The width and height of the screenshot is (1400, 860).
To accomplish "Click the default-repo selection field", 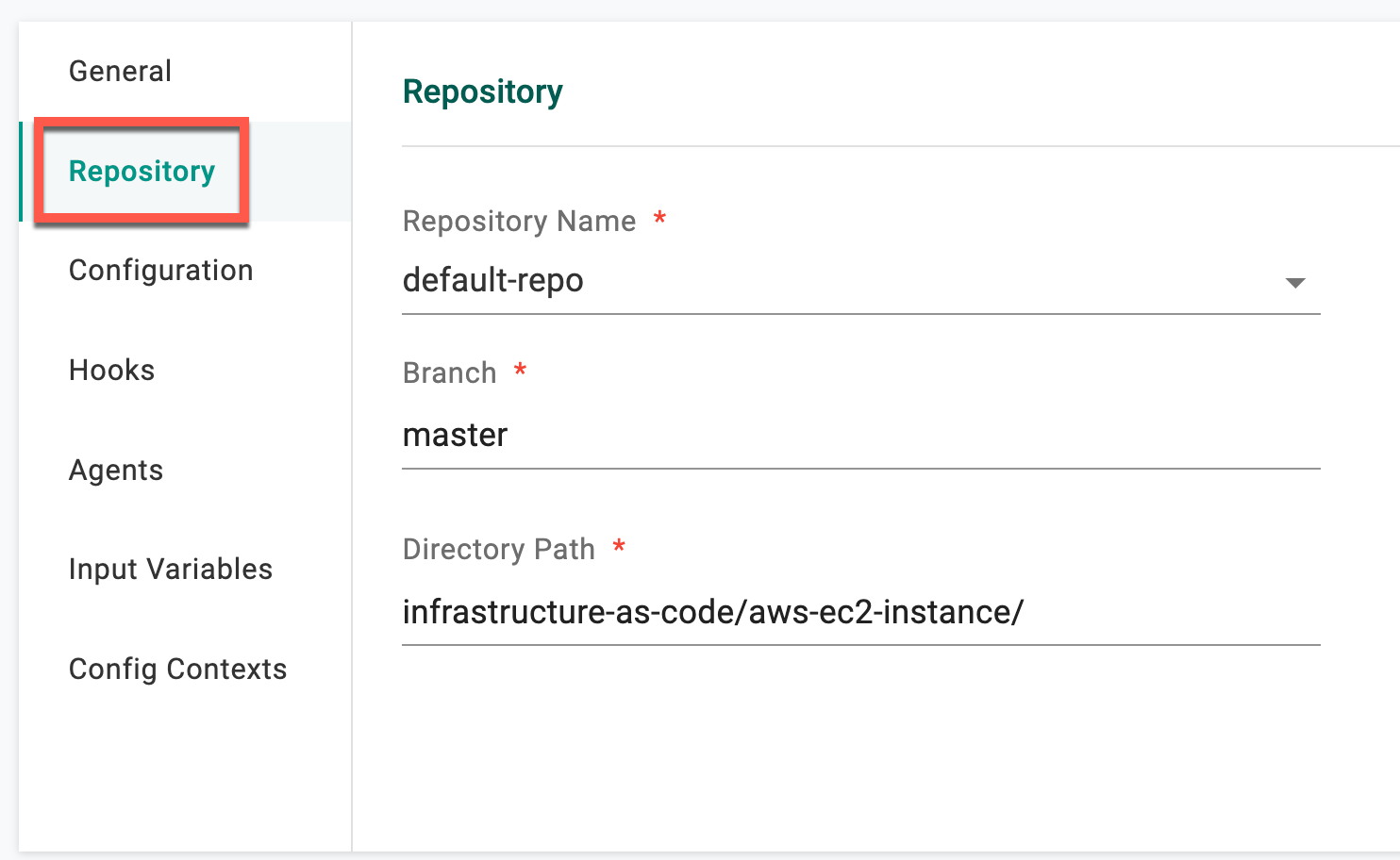I will point(860,281).
